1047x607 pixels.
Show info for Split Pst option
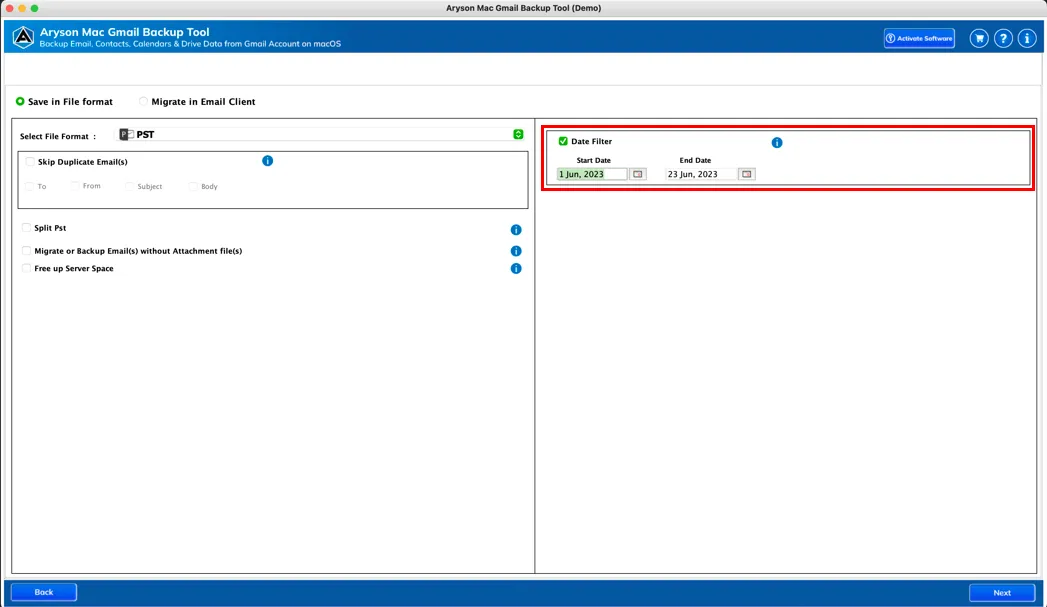pos(516,230)
